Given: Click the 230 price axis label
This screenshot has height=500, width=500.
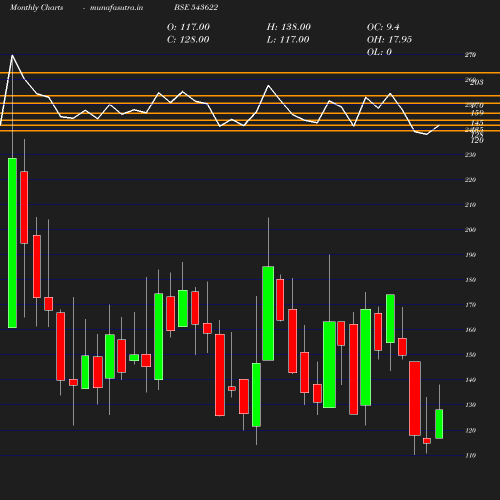Looking at the screenshot, I should tap(470, 155).
